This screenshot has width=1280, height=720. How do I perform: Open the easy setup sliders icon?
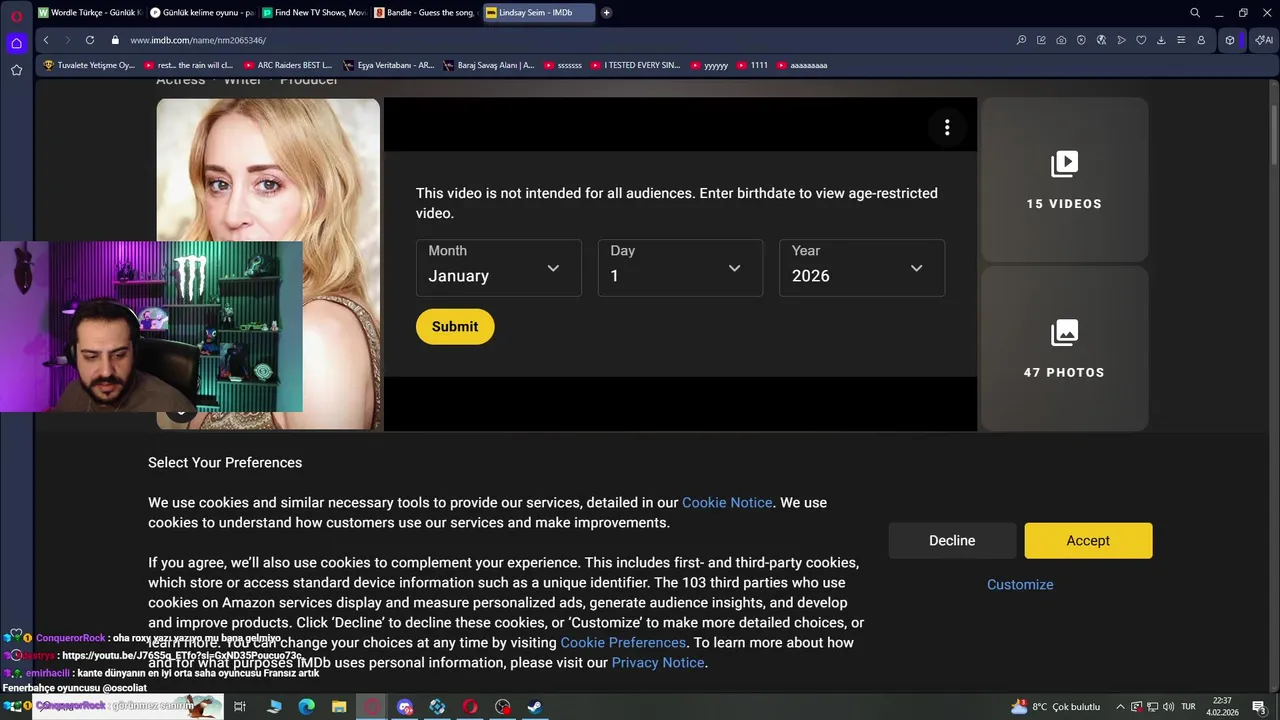[1181, 40]
